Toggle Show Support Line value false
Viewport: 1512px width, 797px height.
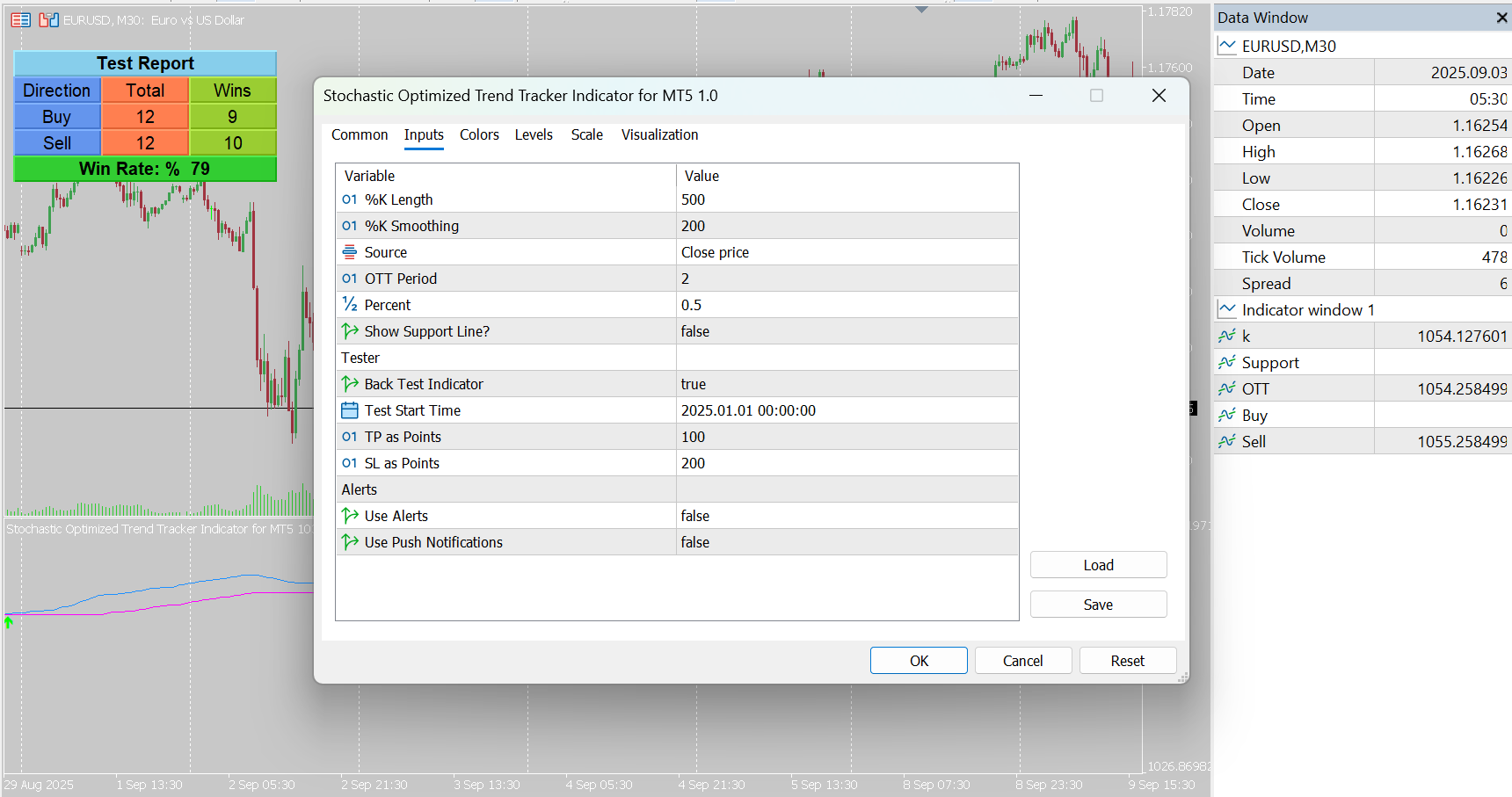coord(847,331)
